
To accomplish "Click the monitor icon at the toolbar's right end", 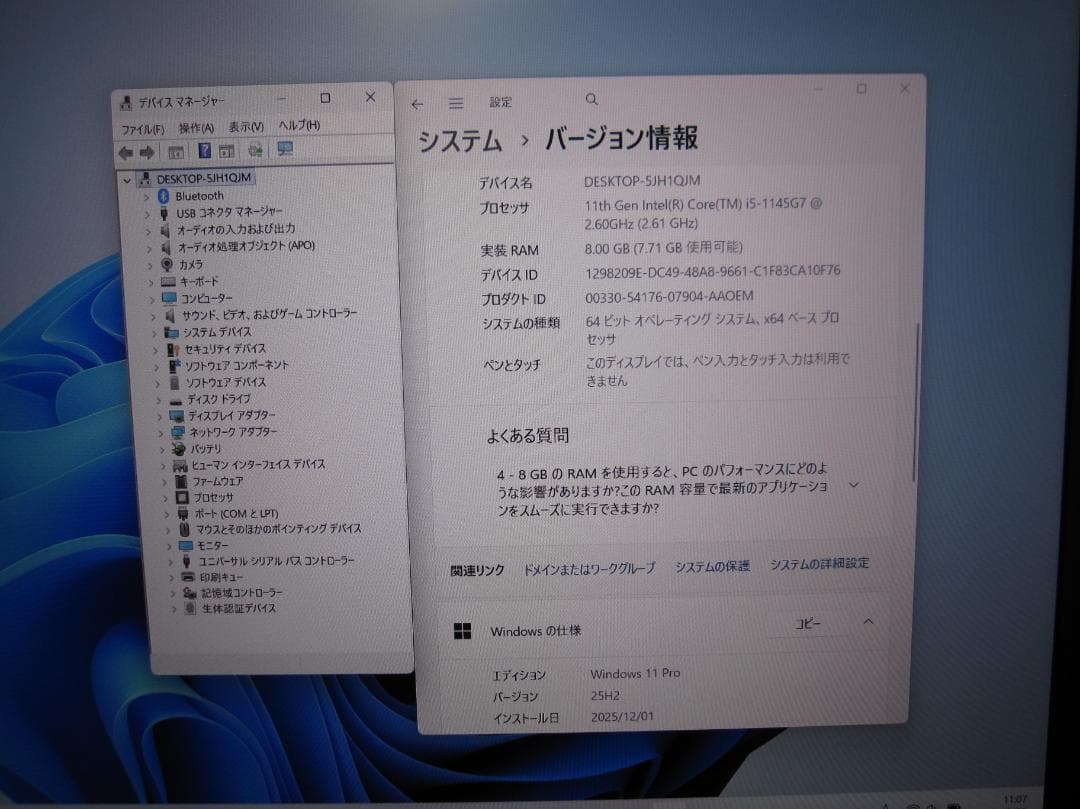I will coord(285,150).
